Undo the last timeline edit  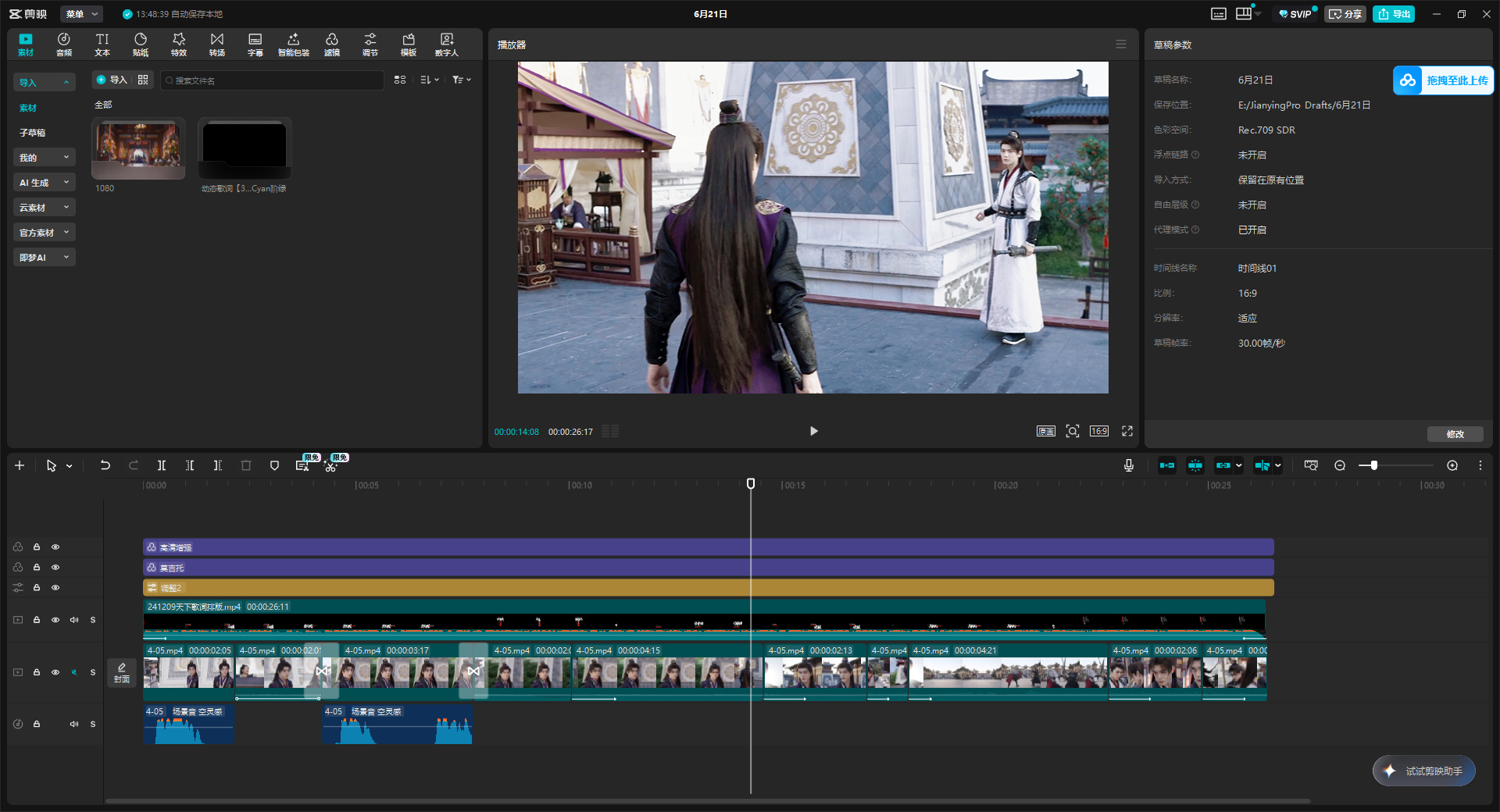[105, 465]
